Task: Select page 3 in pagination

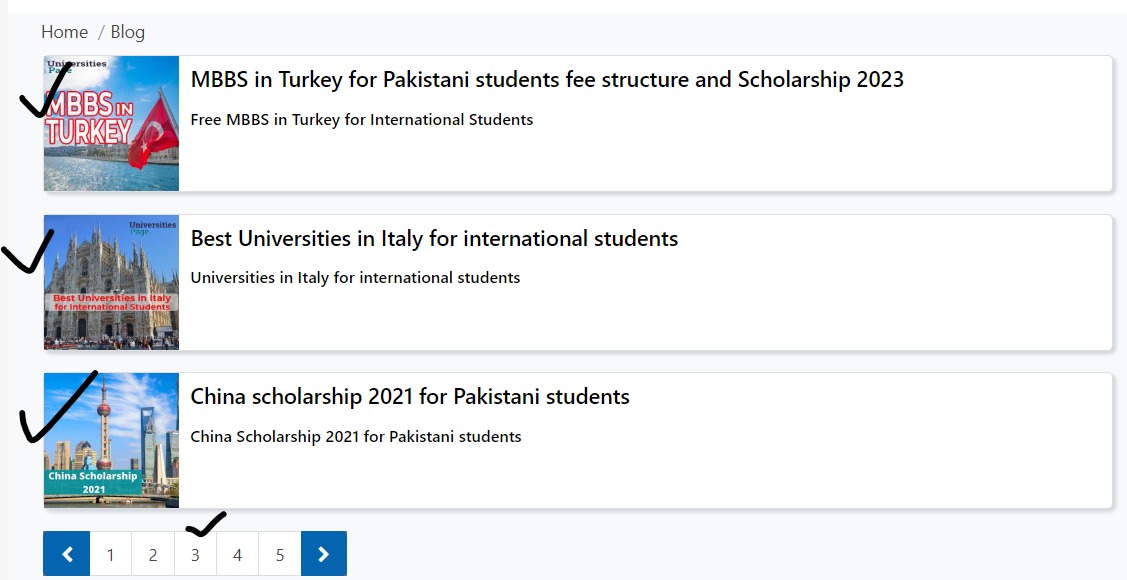Action: pyautogui.click(x=195, y=554)
